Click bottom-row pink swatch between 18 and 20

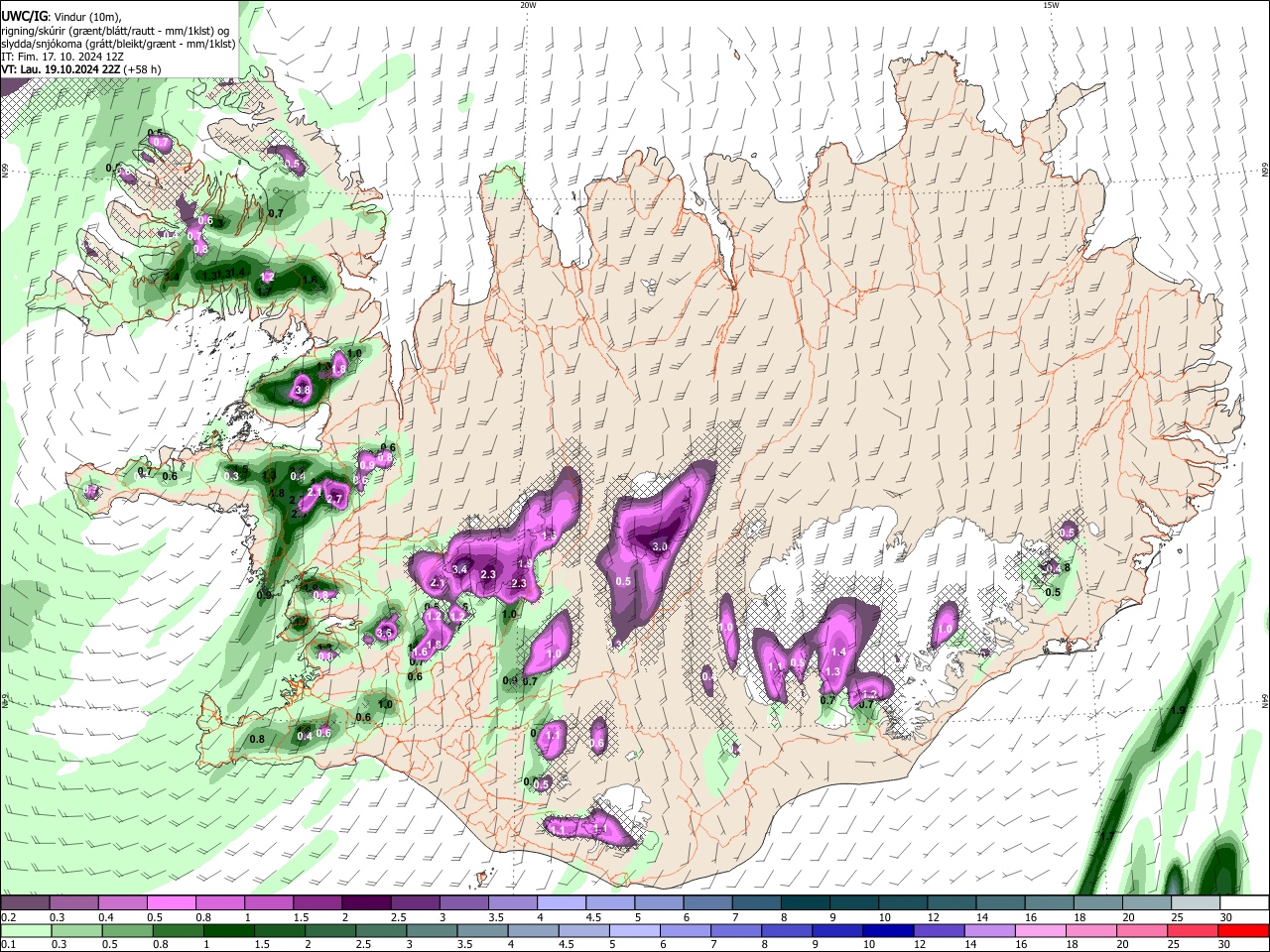pyautogui.click(x=1091, y=930)
